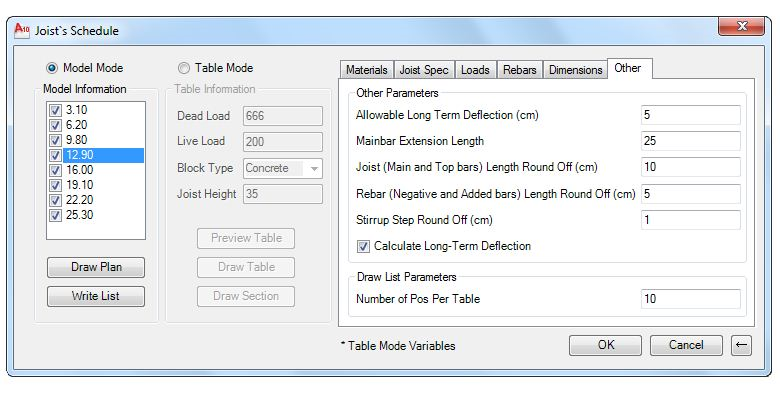Switch to the Loads tab
The width and height of the screenshot is (780, 395).
click(475, 70)
